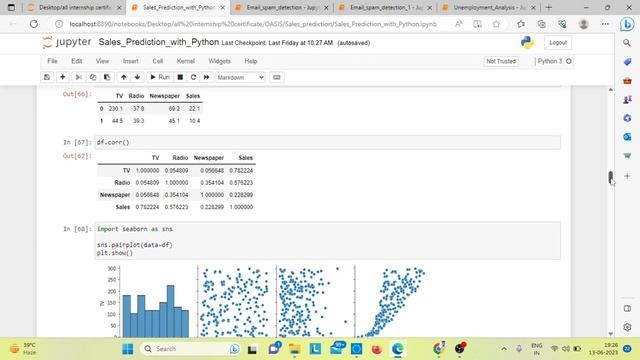Screen dimensions: 640x360
Task: Open the command palette keyboard icon
Action: point(276,77)
